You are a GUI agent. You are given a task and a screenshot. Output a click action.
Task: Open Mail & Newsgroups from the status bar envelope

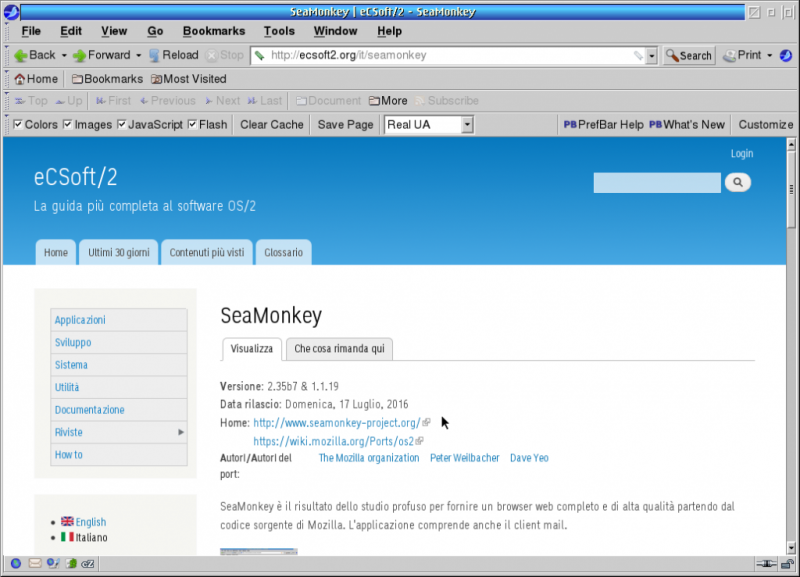pos(35,564)
